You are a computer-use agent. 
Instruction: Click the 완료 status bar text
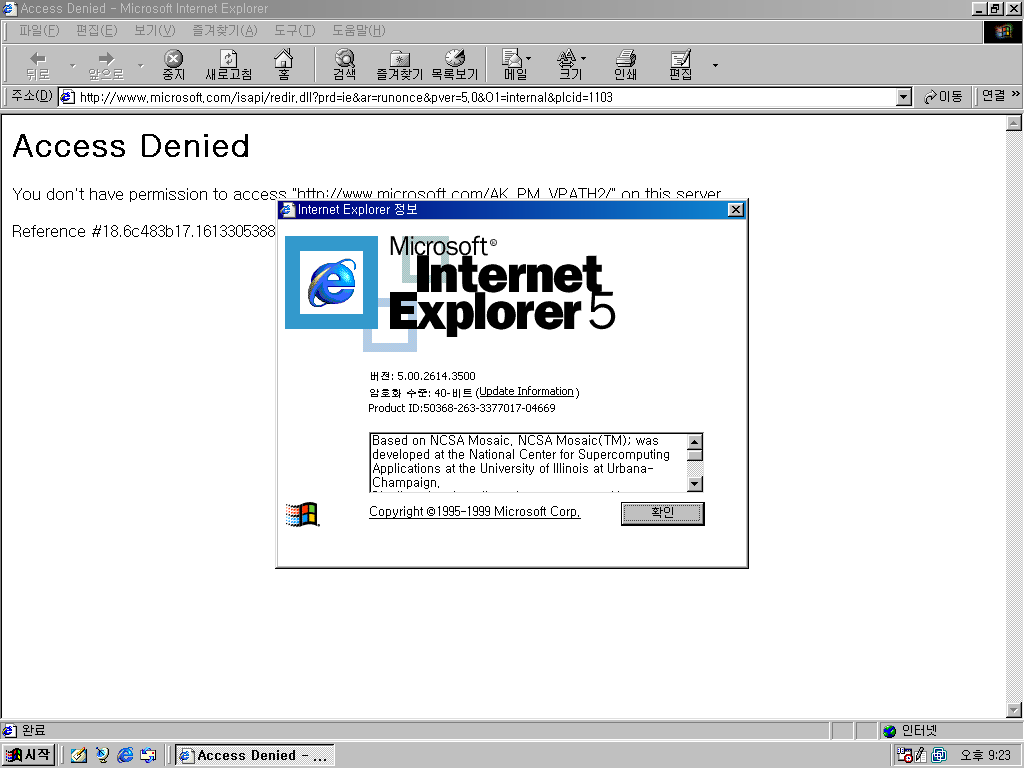[33, 730]
